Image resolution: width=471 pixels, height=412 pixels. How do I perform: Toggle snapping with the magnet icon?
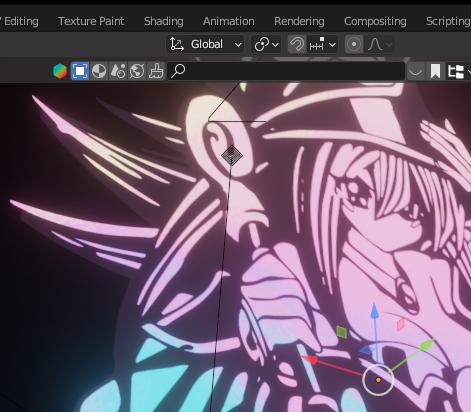point(297,44)
